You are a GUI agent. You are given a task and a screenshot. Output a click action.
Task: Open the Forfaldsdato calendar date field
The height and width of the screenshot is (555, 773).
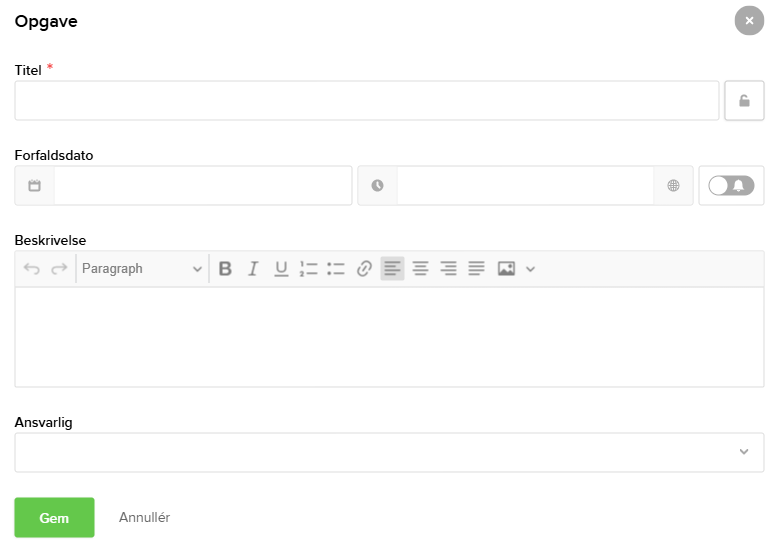[202, 186]
